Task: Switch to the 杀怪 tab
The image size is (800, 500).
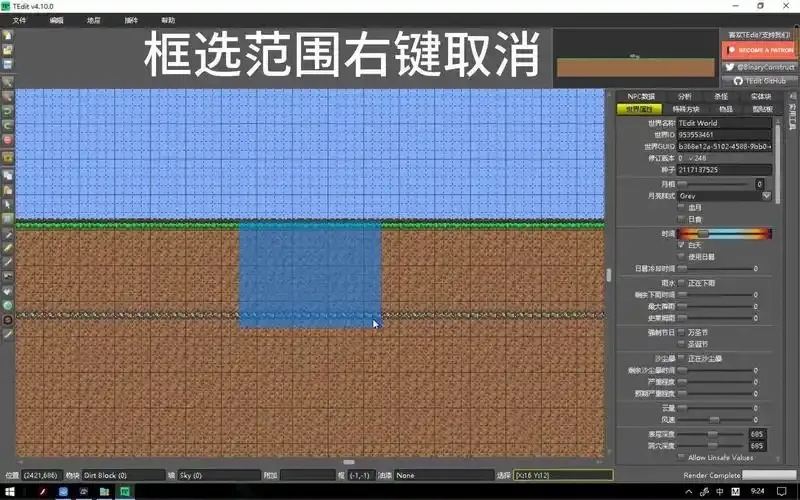Action: pos(721,96)
